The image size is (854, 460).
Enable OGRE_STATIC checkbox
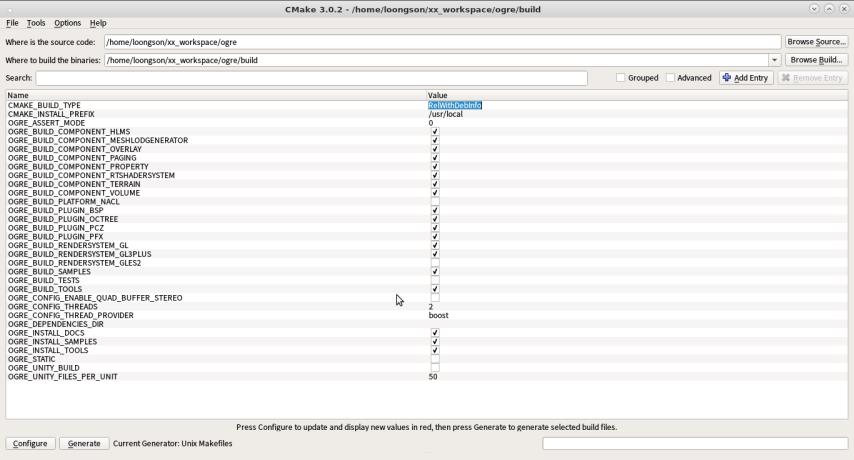click(435, 359)
